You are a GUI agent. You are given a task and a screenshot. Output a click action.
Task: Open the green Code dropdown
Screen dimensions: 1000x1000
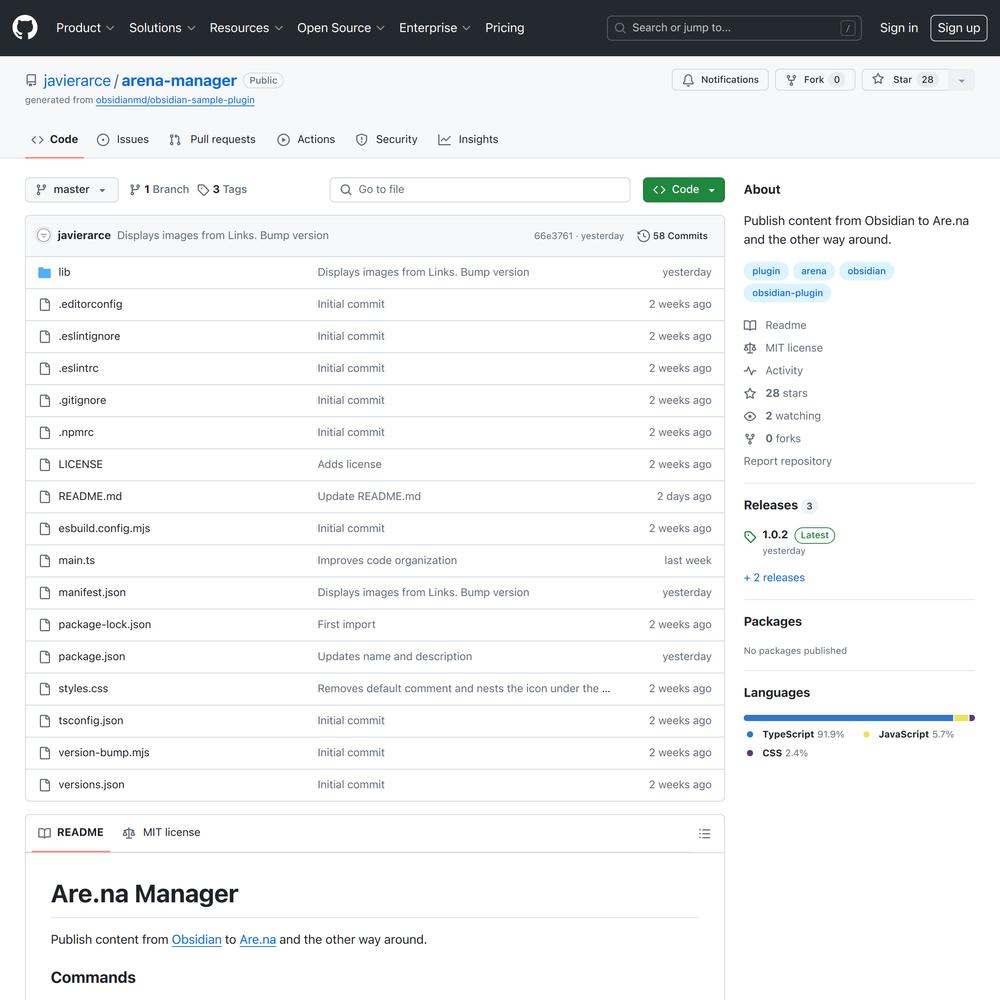pos(684,189)
